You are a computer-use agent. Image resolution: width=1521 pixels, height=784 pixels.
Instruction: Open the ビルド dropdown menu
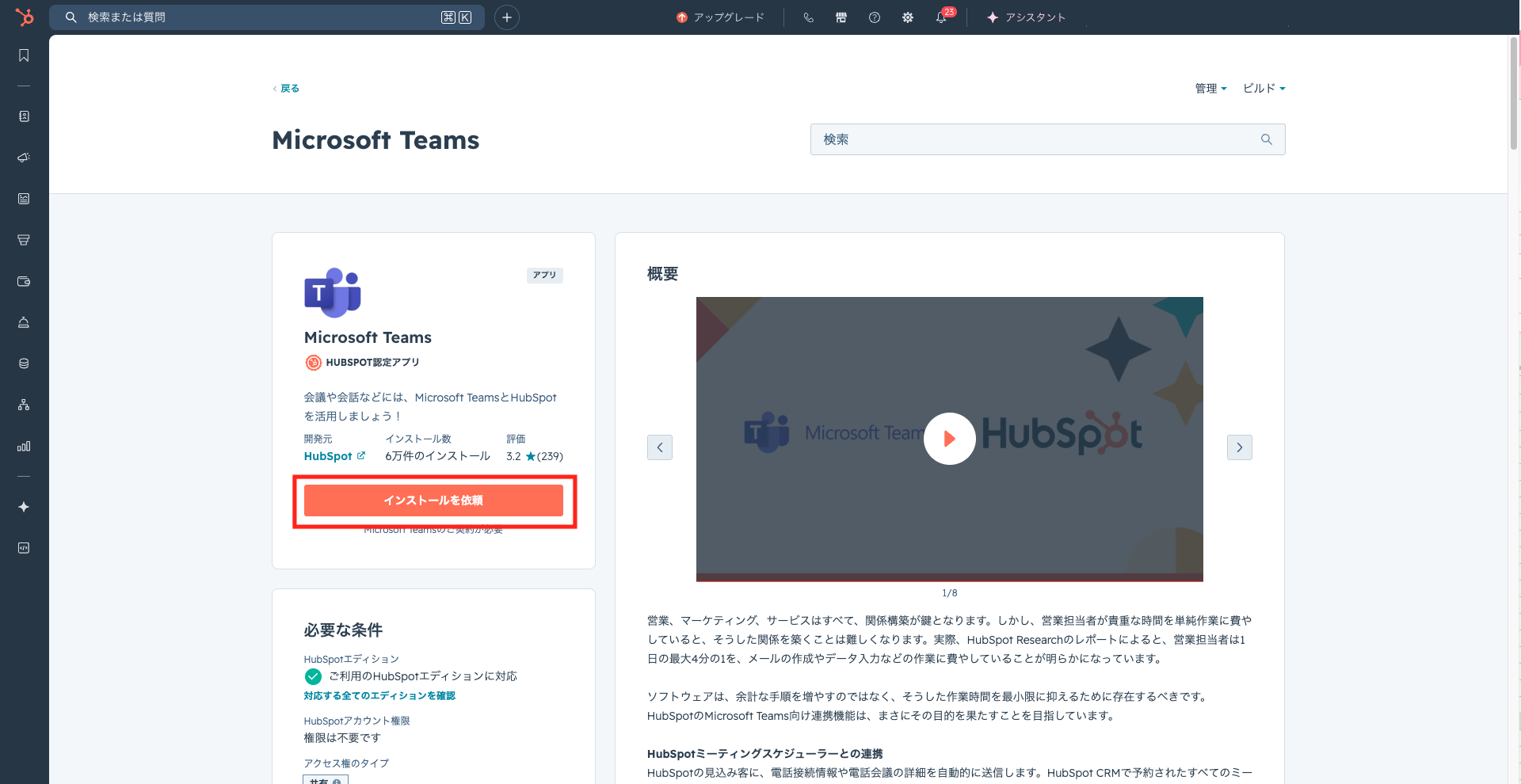coord(1264,89)
